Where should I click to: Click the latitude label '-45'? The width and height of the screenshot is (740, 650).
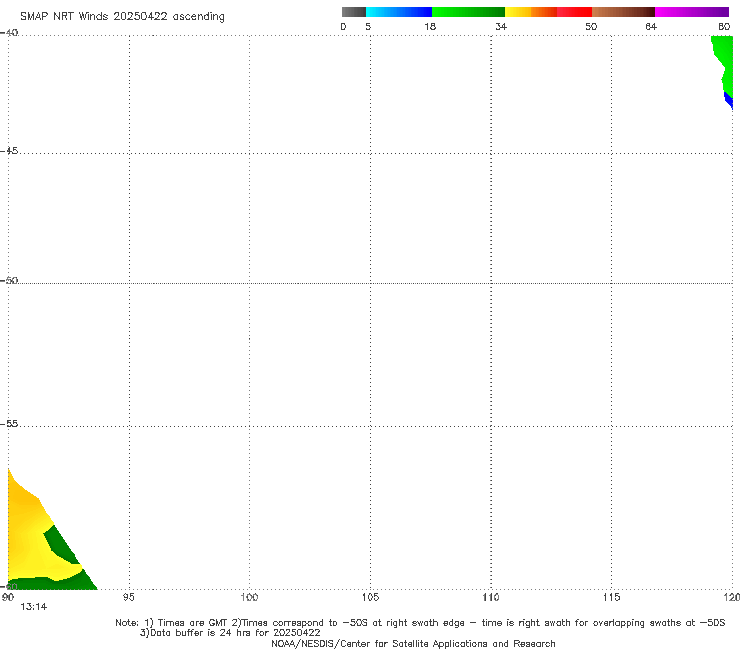[x=9, y=151]
